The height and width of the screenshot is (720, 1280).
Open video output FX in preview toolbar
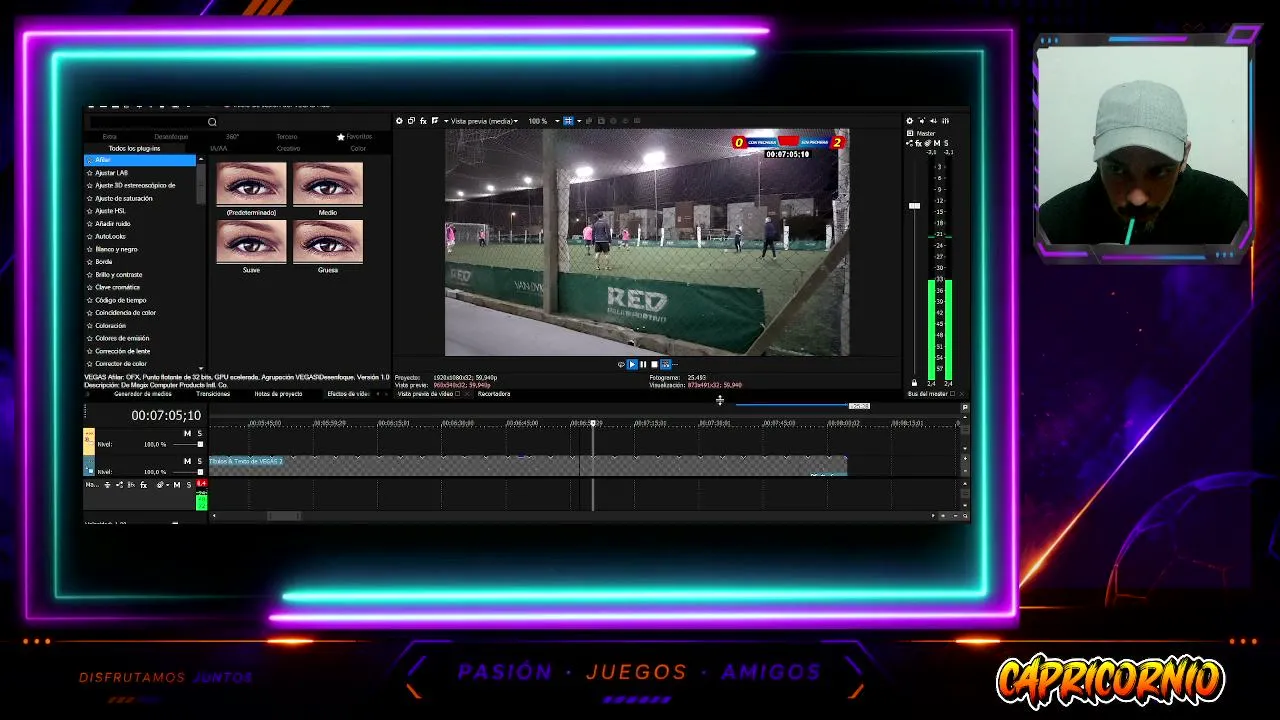[x=423, y=121]
